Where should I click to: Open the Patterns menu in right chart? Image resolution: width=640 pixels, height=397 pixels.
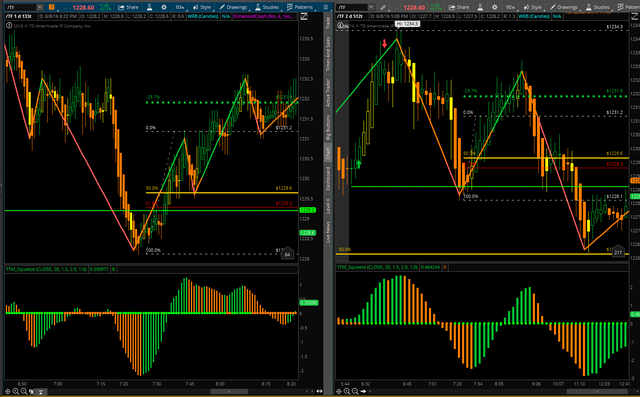[630, 7]
